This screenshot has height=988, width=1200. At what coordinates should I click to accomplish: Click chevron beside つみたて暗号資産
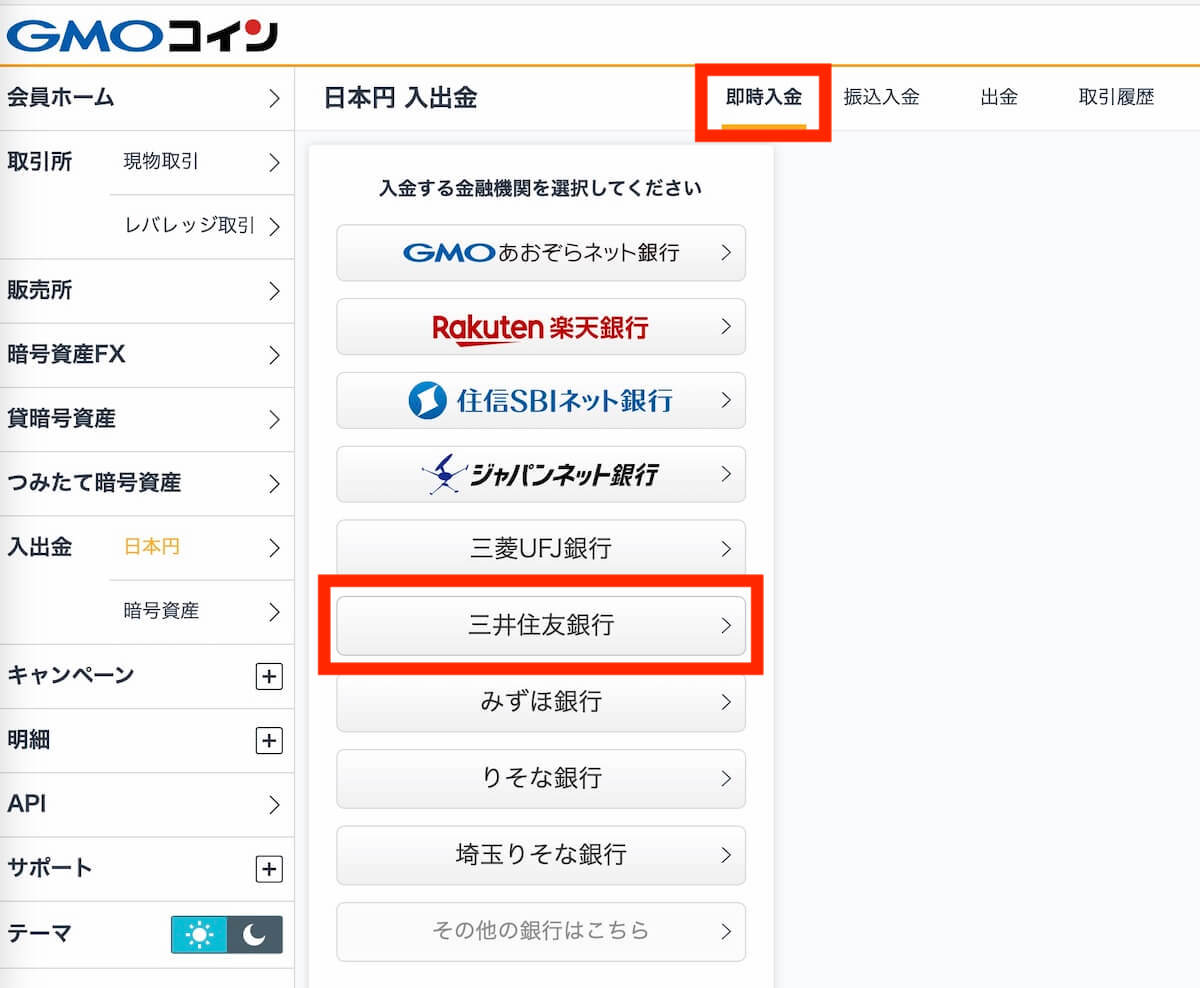click(274, 484)
